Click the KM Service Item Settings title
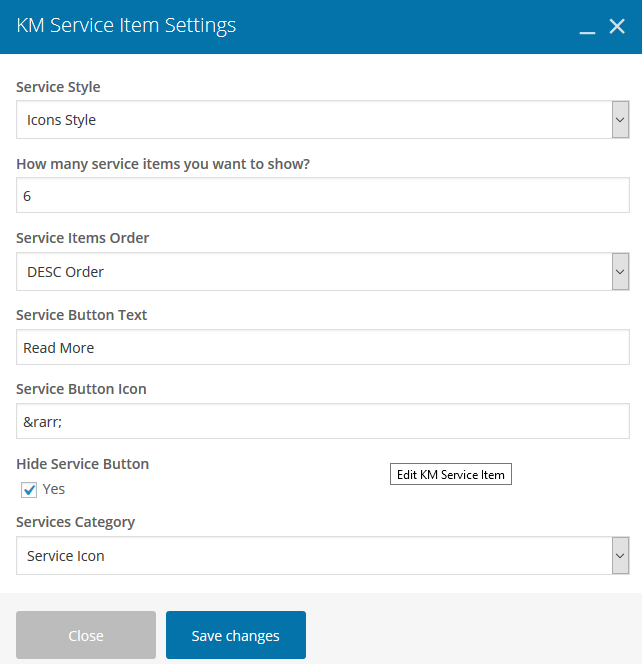The height and width of the screenshot is (664, 642). 126,26
